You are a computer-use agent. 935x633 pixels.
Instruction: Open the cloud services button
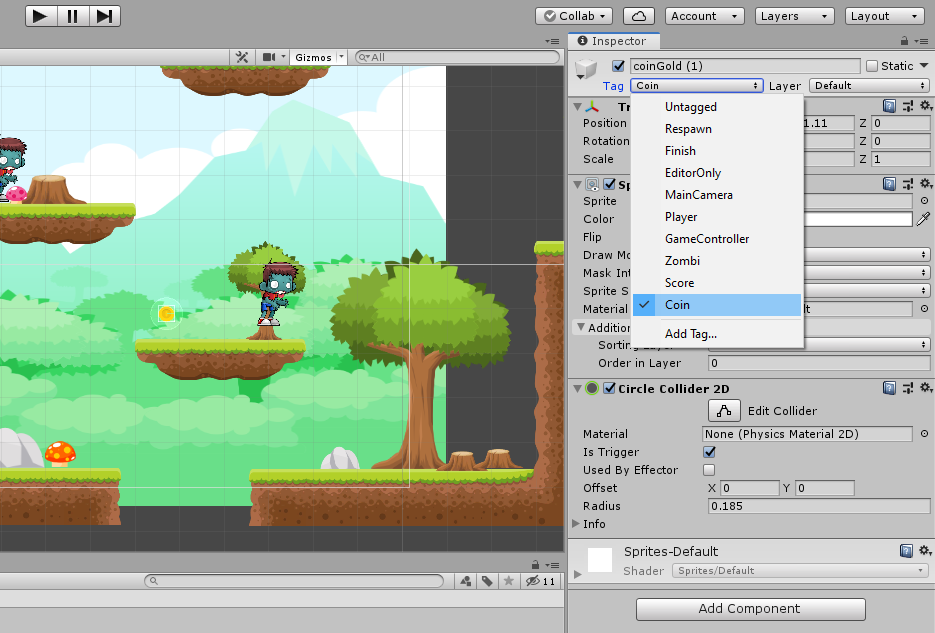639,16
